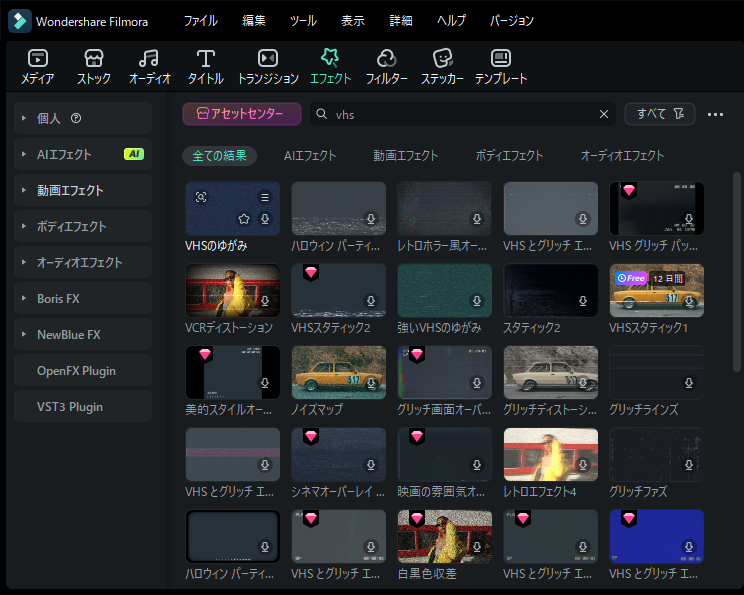Image resolution: width=744 pixels, height=595 pixels.
Task: Open the ストック (Stock) library icon
Action: pos(94,66)
